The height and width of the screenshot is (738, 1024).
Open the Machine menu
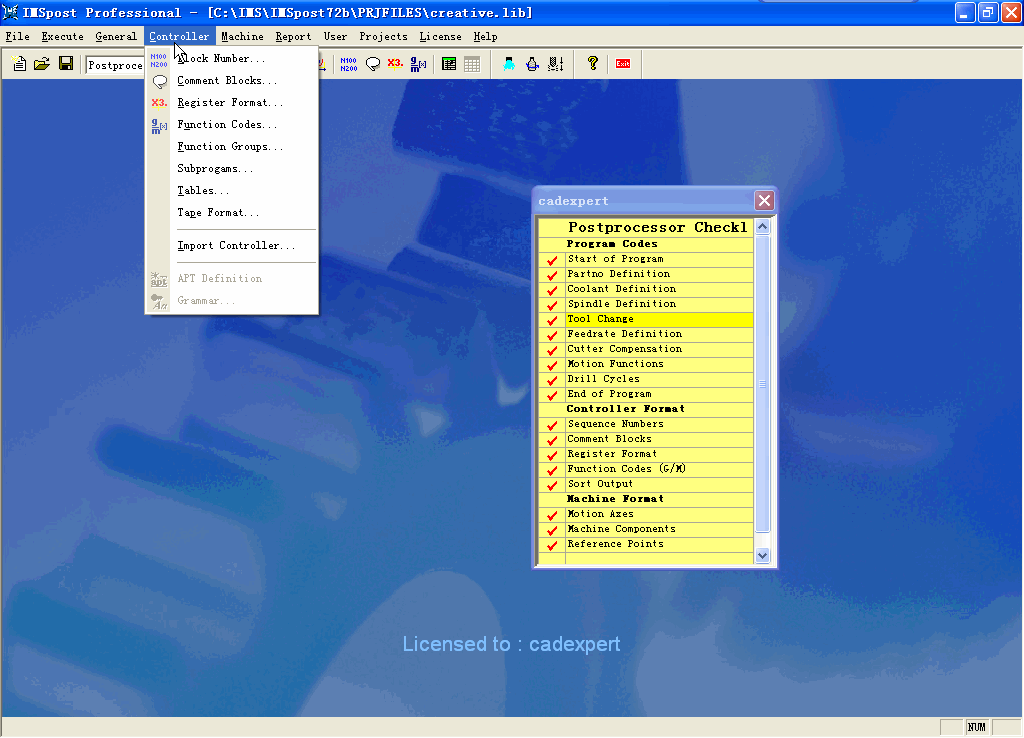pyautogui.click(x=242, y=37)
